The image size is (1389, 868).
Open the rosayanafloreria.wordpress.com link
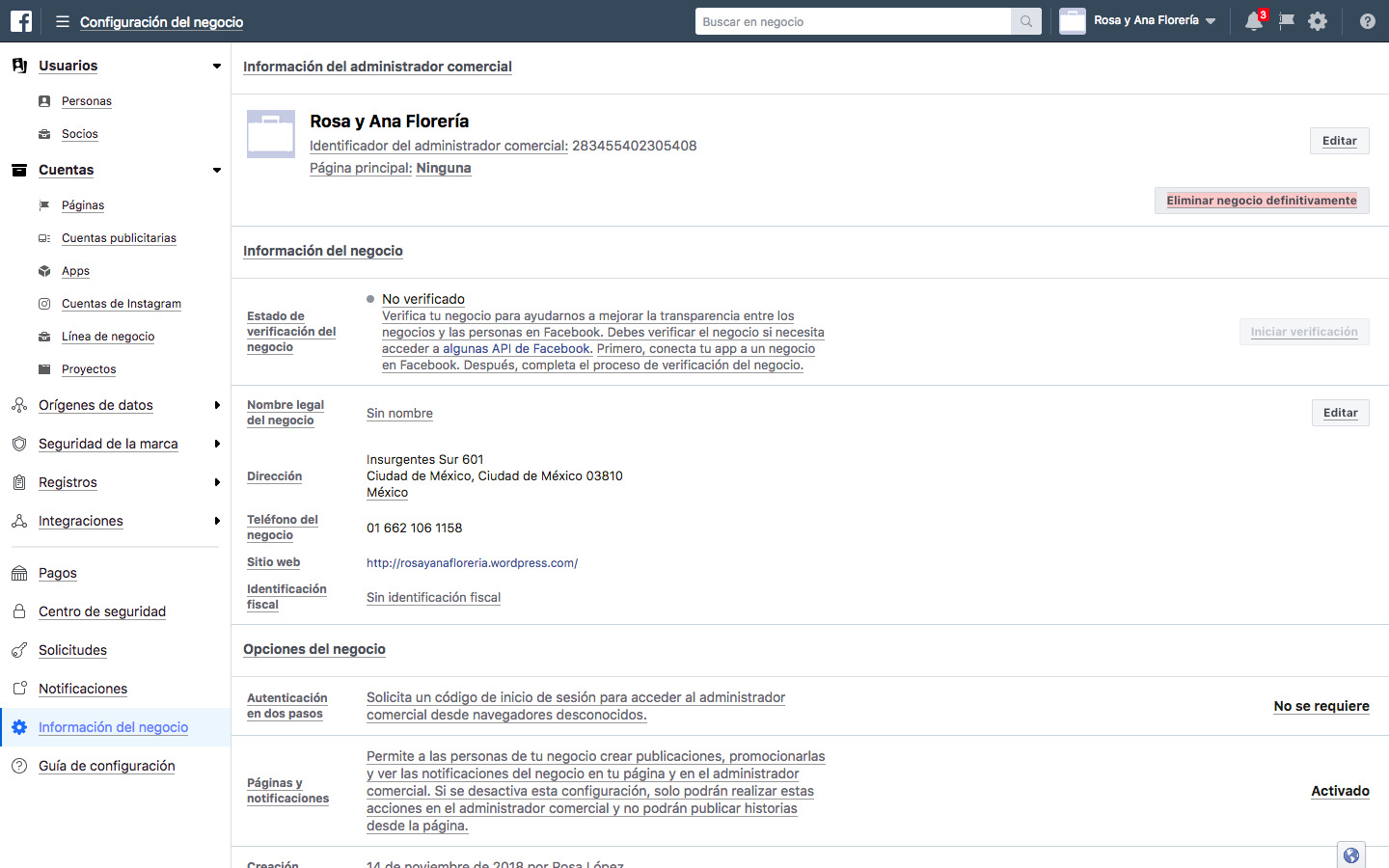coord(472,563)
